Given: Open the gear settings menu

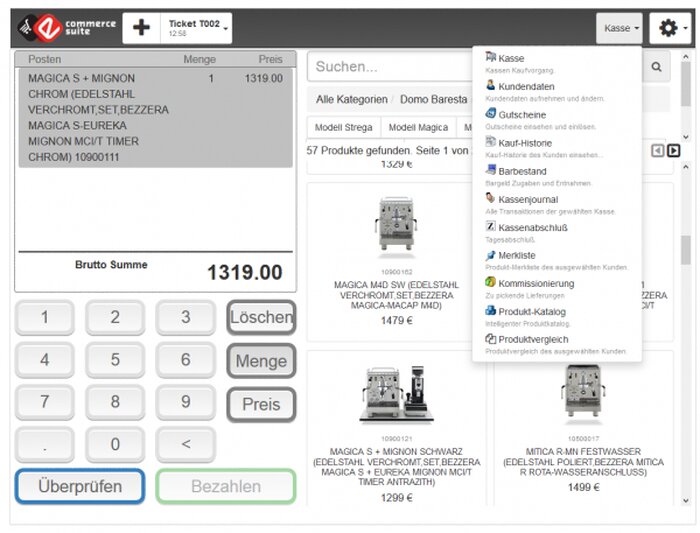Looking at the screenshot, I should [670, 28].
